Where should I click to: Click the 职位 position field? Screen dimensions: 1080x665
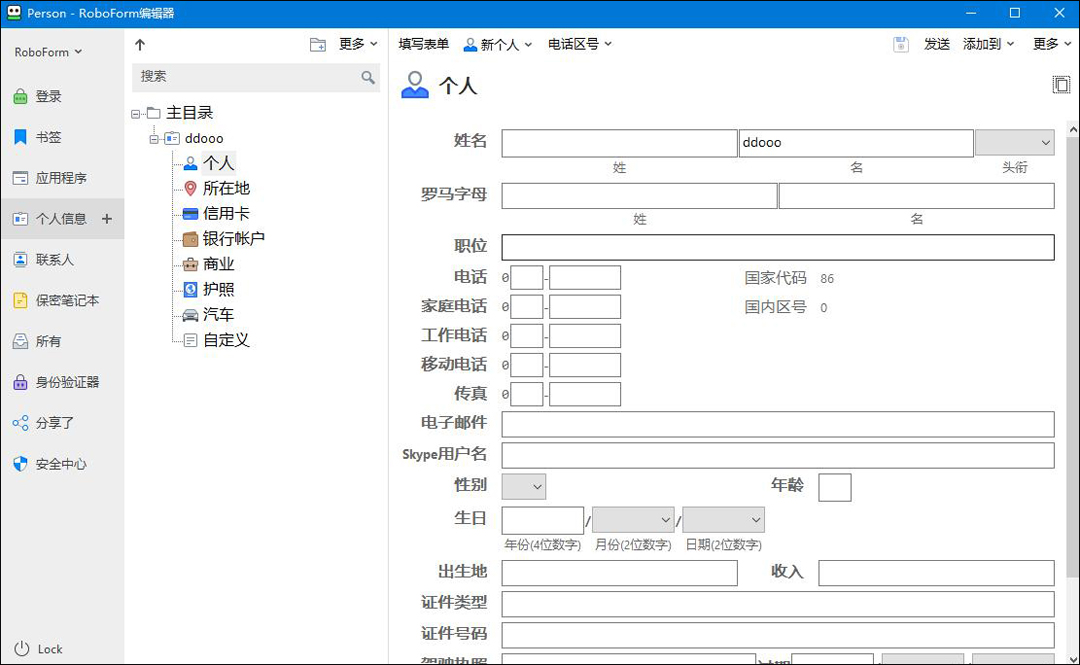coord(778,247)
